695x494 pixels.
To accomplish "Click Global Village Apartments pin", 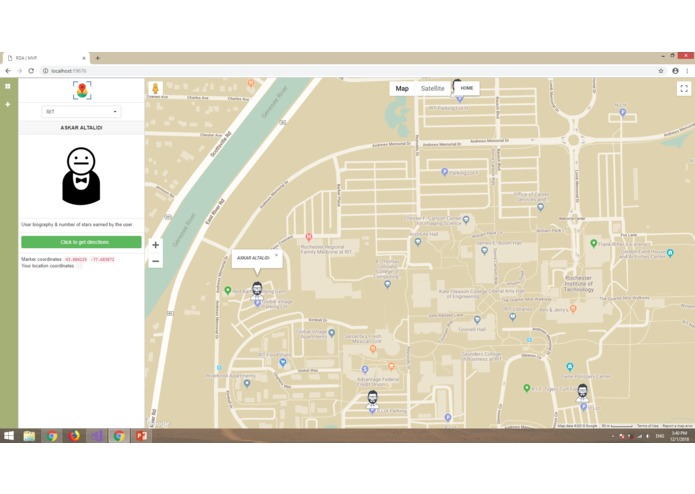I will pyautogui.click(x=332, y=332).
